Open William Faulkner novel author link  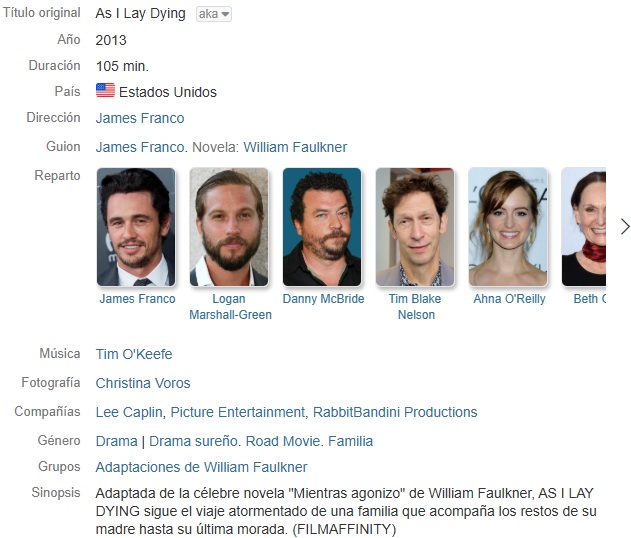pyautogui.click(x=295, y=147)
